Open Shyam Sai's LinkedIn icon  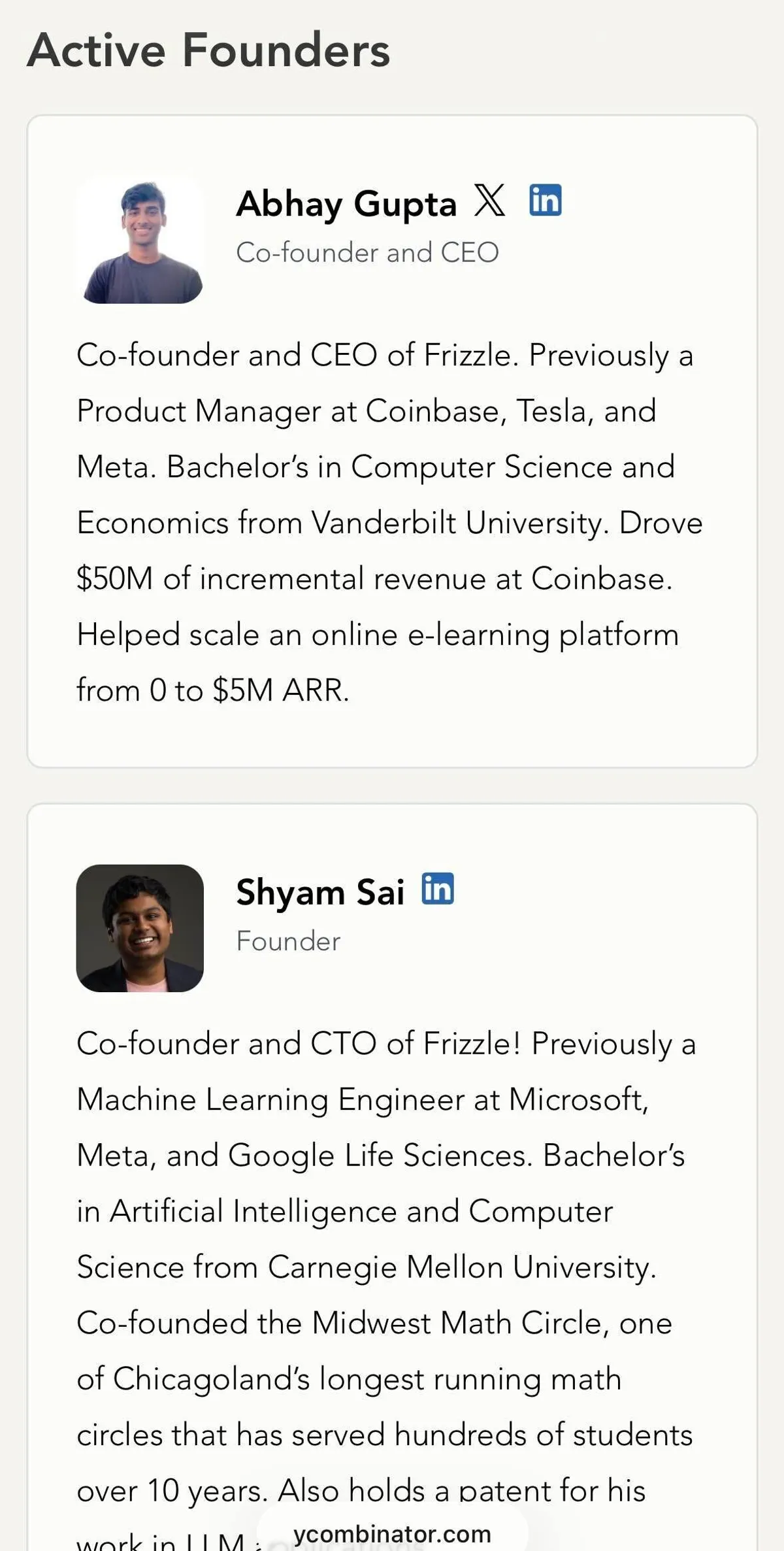pos(437,889)
